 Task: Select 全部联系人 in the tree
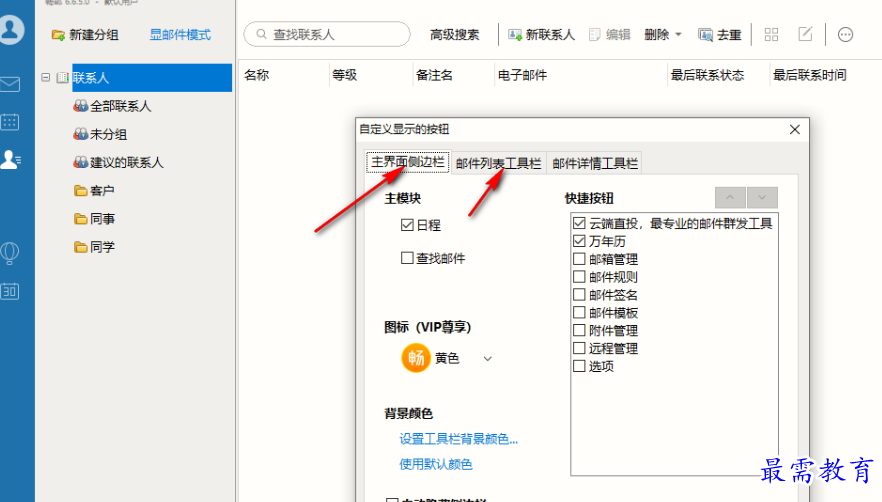pos(112,106)
